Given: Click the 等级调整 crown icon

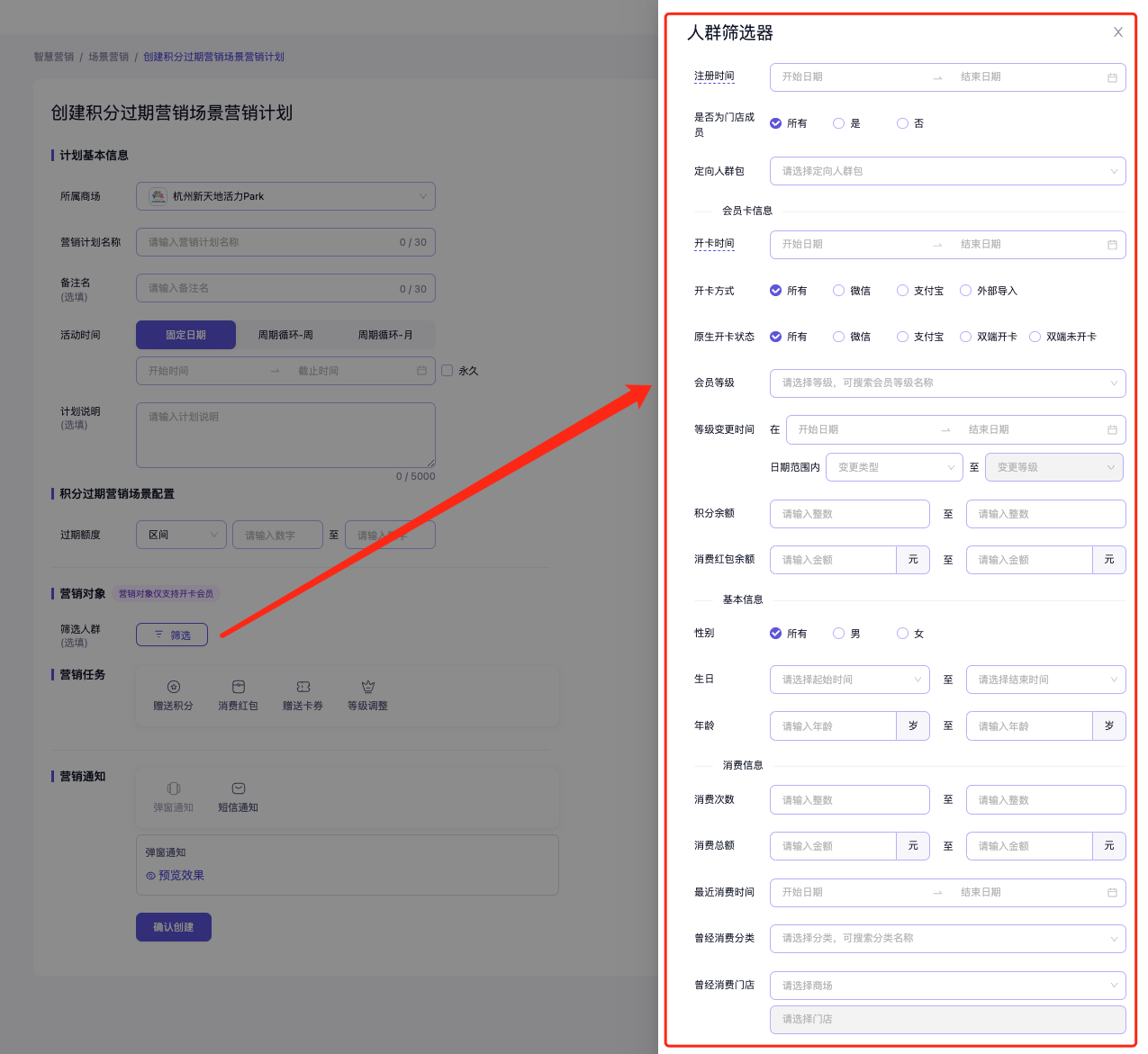Looking at the screenshot, I should (368, 687).
